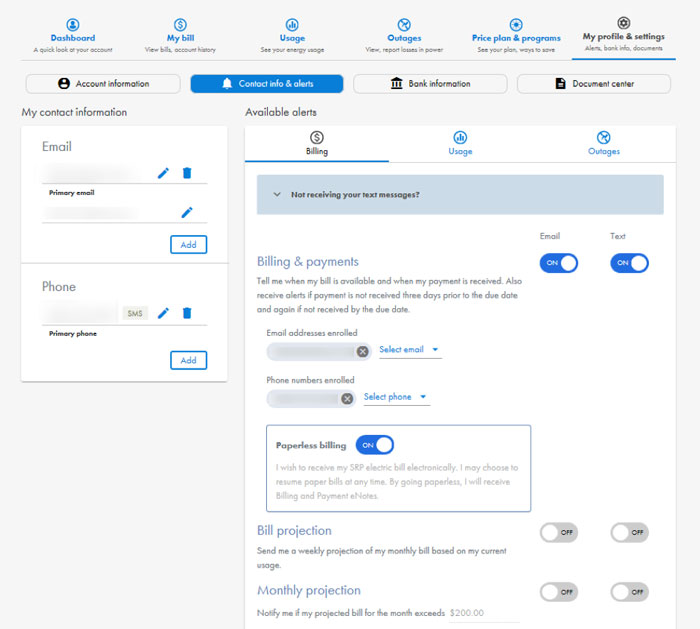This screenshot has width=700, height=629.
Task: Click the My bill dollar icon
Action: [x=180, y=25]
